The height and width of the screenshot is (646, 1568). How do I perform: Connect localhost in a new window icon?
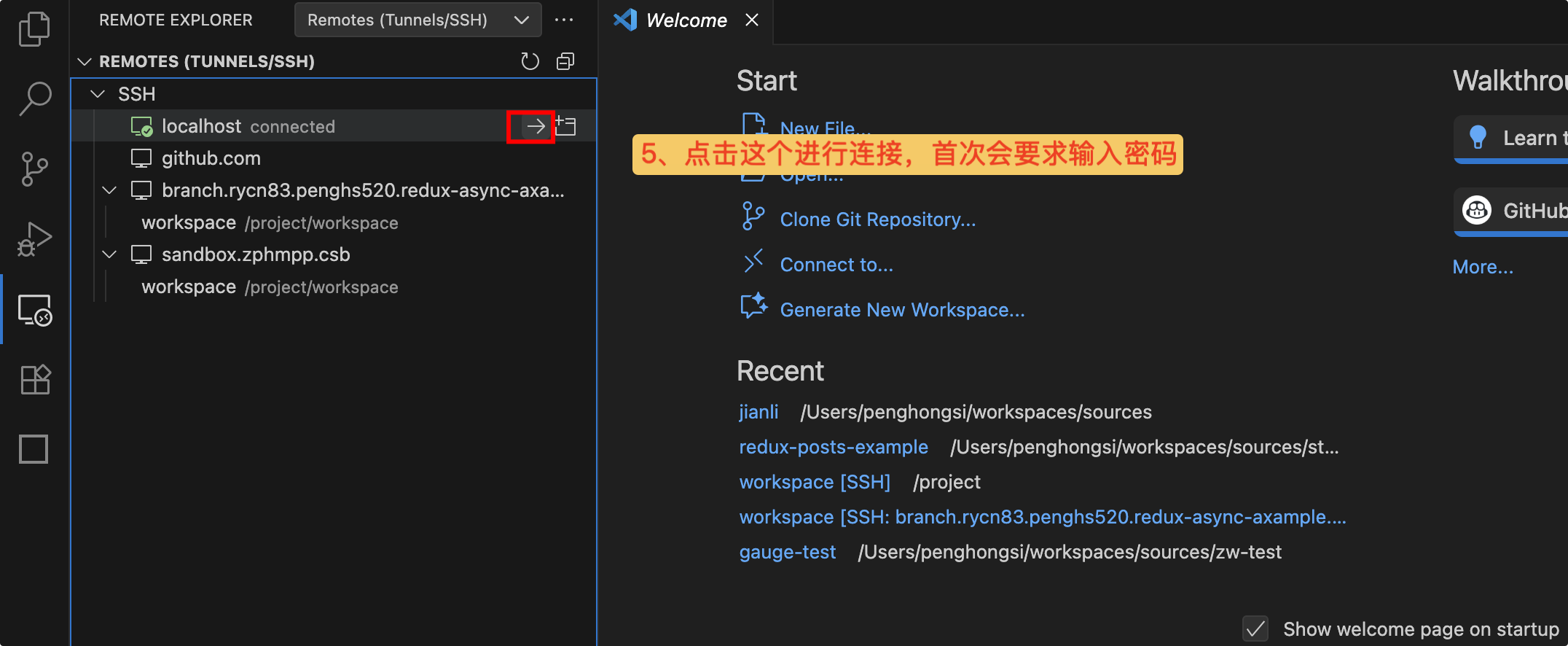click(566, 127)
